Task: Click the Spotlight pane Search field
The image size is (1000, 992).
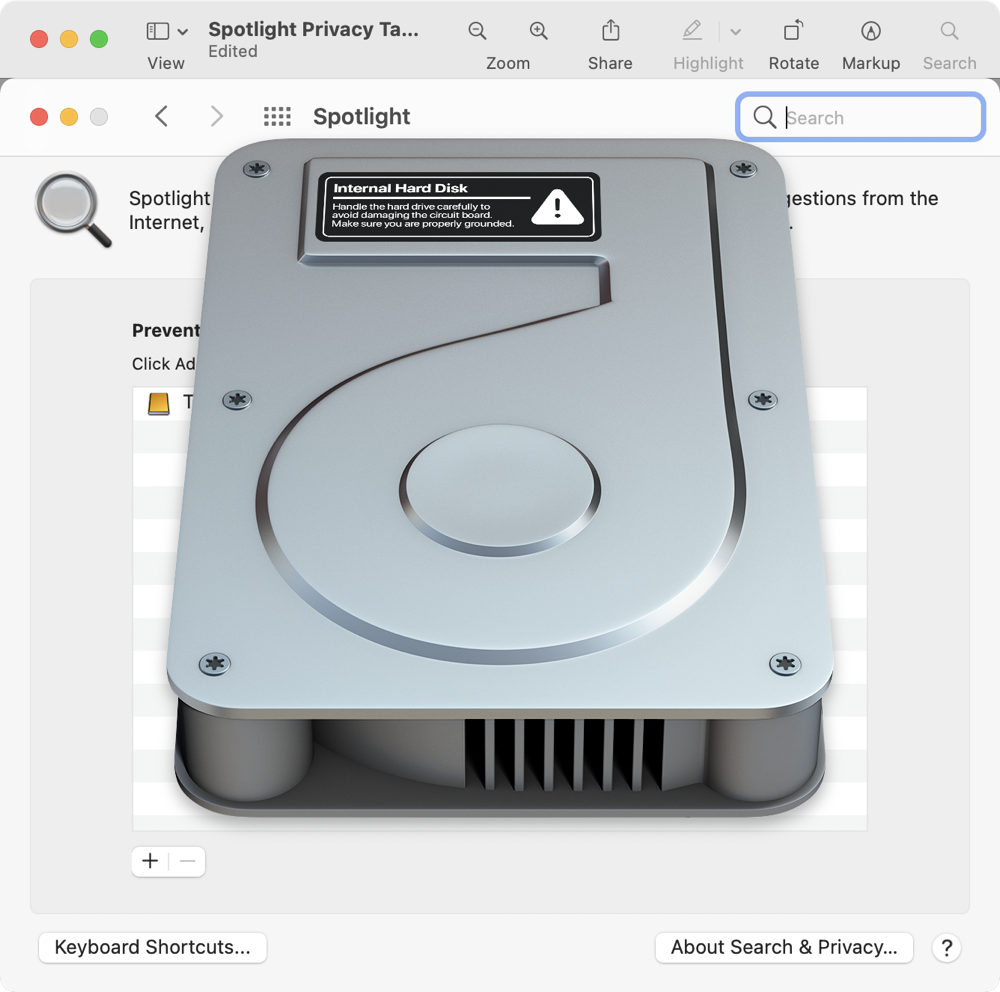Action: pos(870,118)
